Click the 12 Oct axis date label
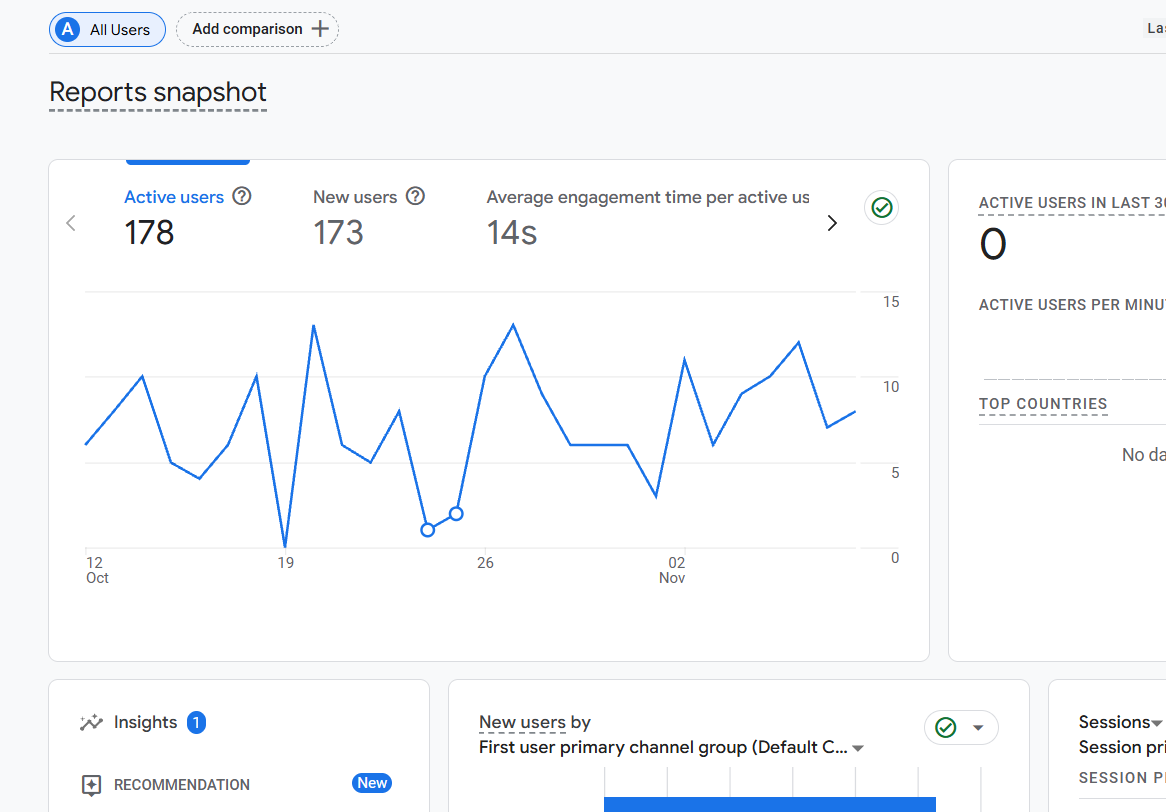The width and height of the screenshot is (1166, 812). pos(97,570)
